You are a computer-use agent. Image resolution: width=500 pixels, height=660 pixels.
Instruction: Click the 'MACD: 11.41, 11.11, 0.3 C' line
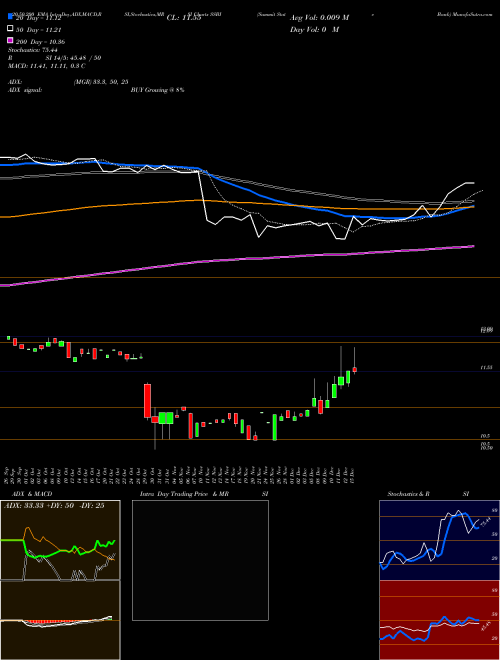click(x=46, y=66)
